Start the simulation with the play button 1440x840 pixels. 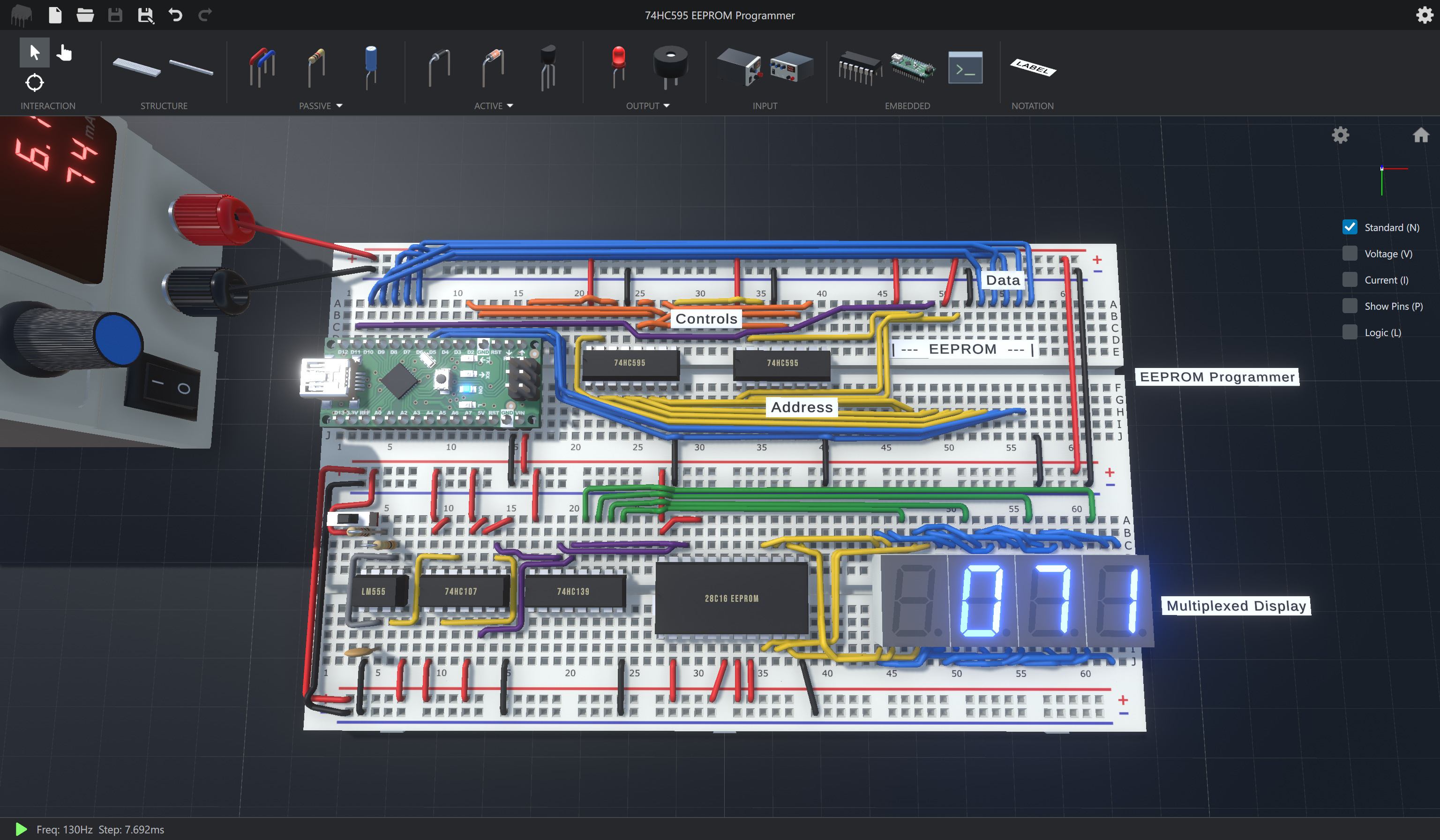[21, 829]
